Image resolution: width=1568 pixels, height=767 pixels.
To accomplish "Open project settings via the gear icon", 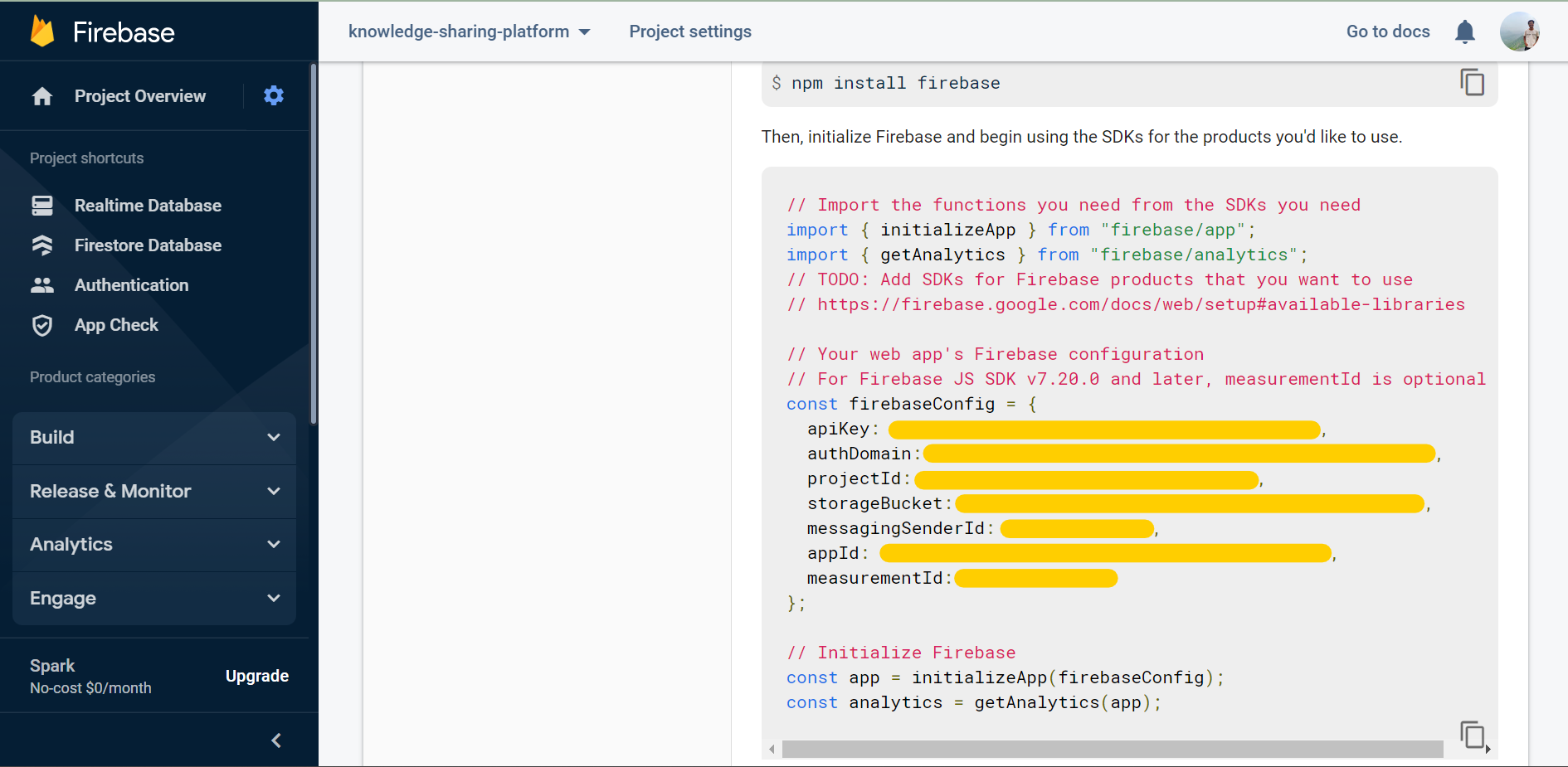I will (273, 95).
